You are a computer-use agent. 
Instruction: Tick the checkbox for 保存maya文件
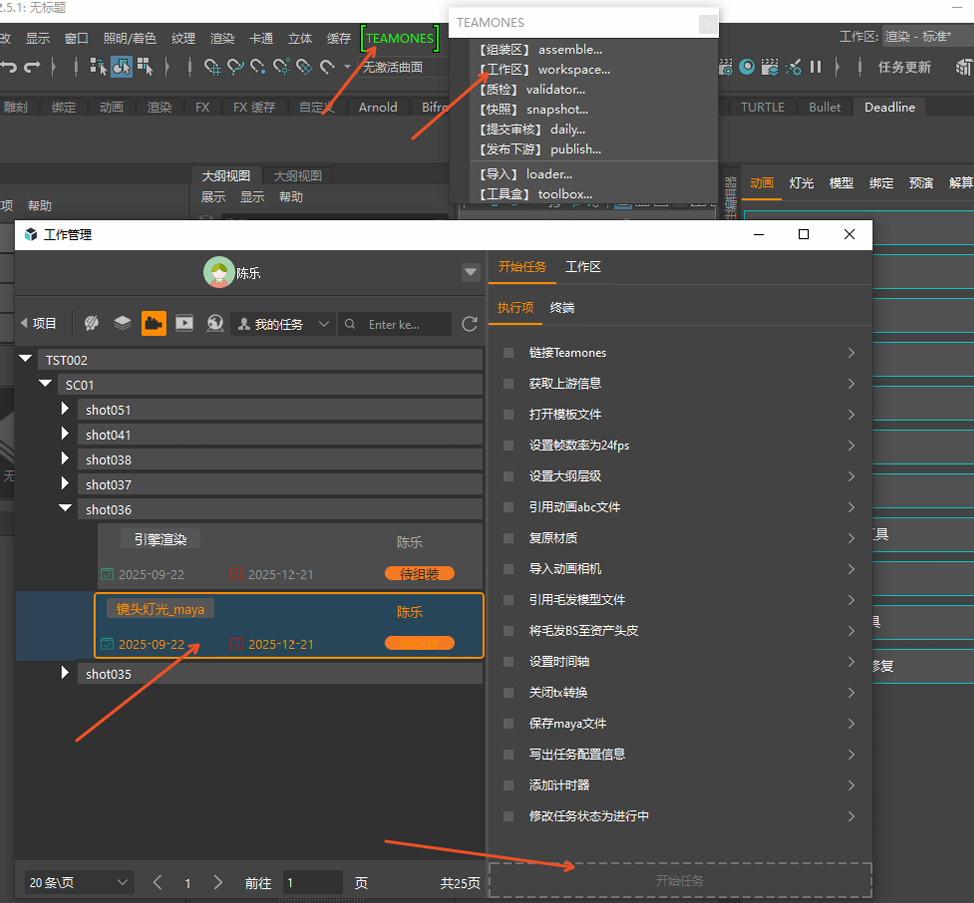tap(508, 724)
